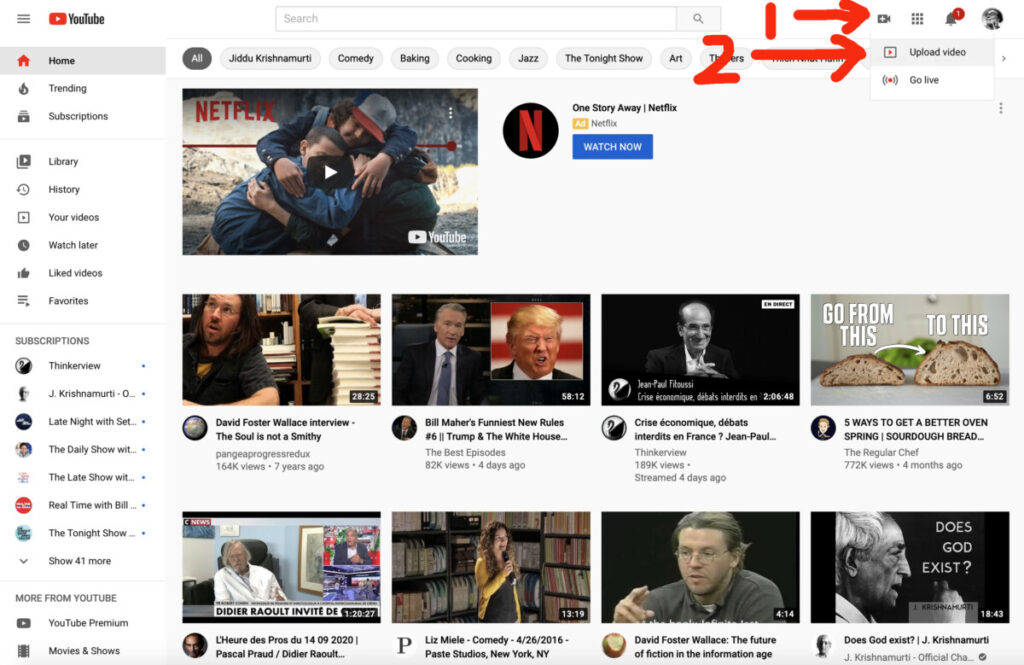Screen dimensions: 1024x665
Task: Select the Art filter chip
Action: [x=676, y=58]
